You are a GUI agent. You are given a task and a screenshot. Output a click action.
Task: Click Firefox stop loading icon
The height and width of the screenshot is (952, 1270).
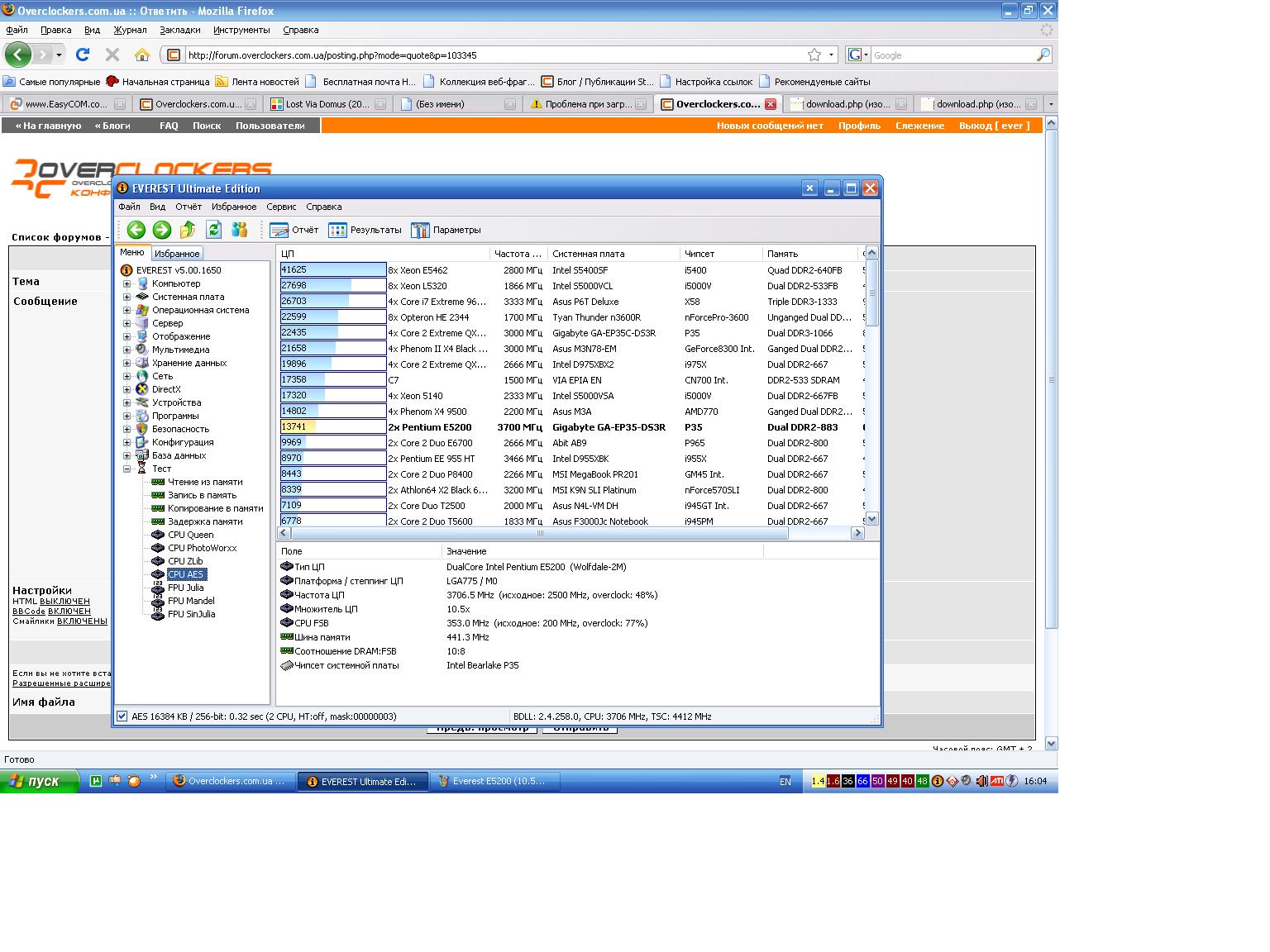click(112, 55)
